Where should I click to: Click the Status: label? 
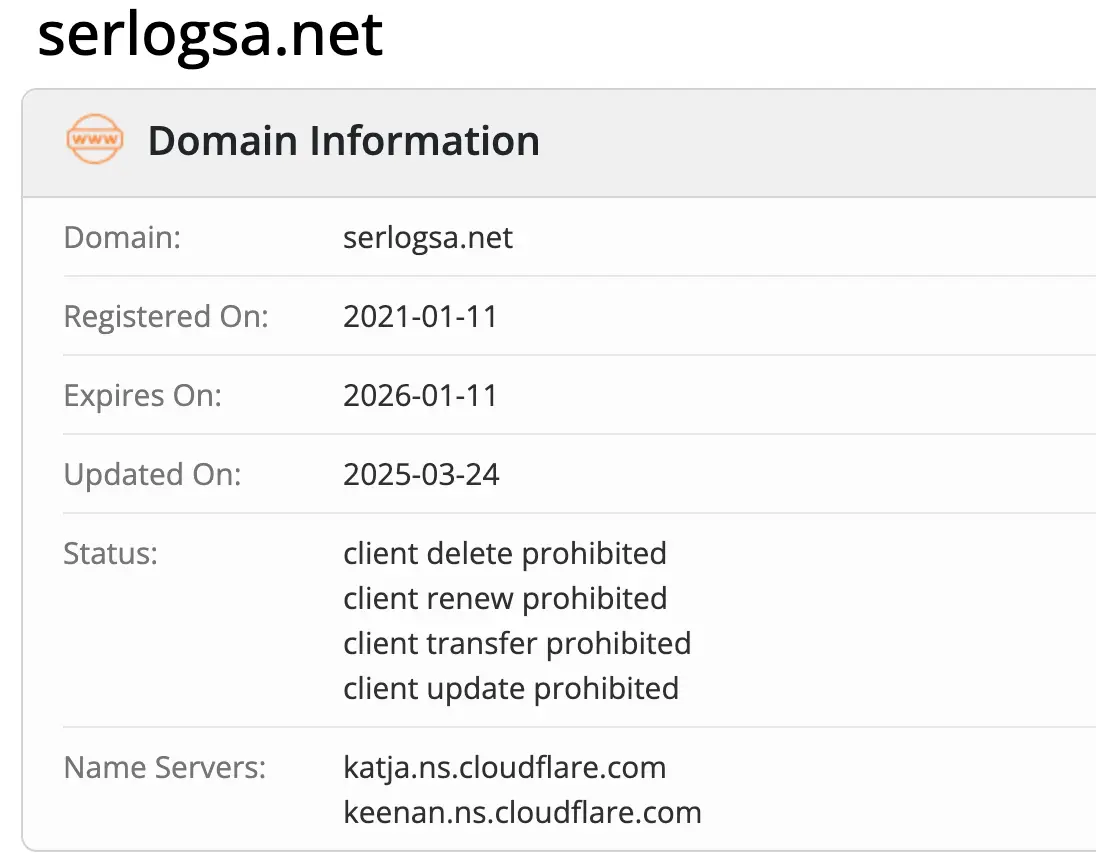pyautogui.click(x=110, y=553)
